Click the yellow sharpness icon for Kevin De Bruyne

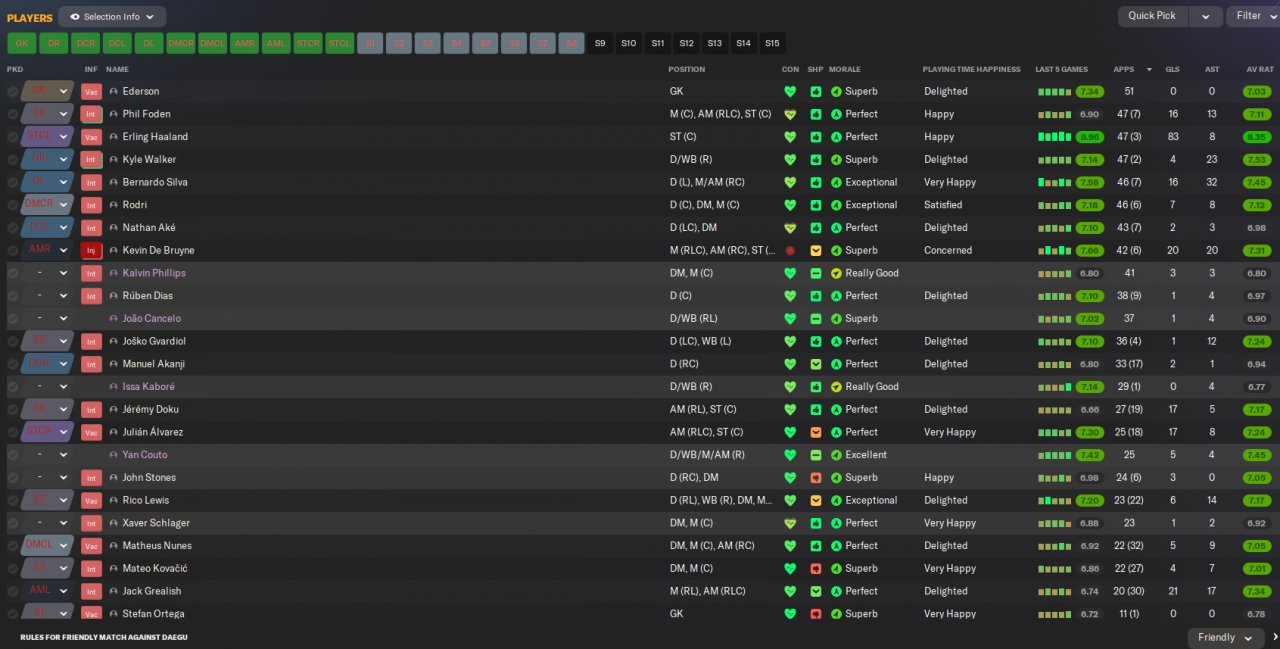[815, 250]
